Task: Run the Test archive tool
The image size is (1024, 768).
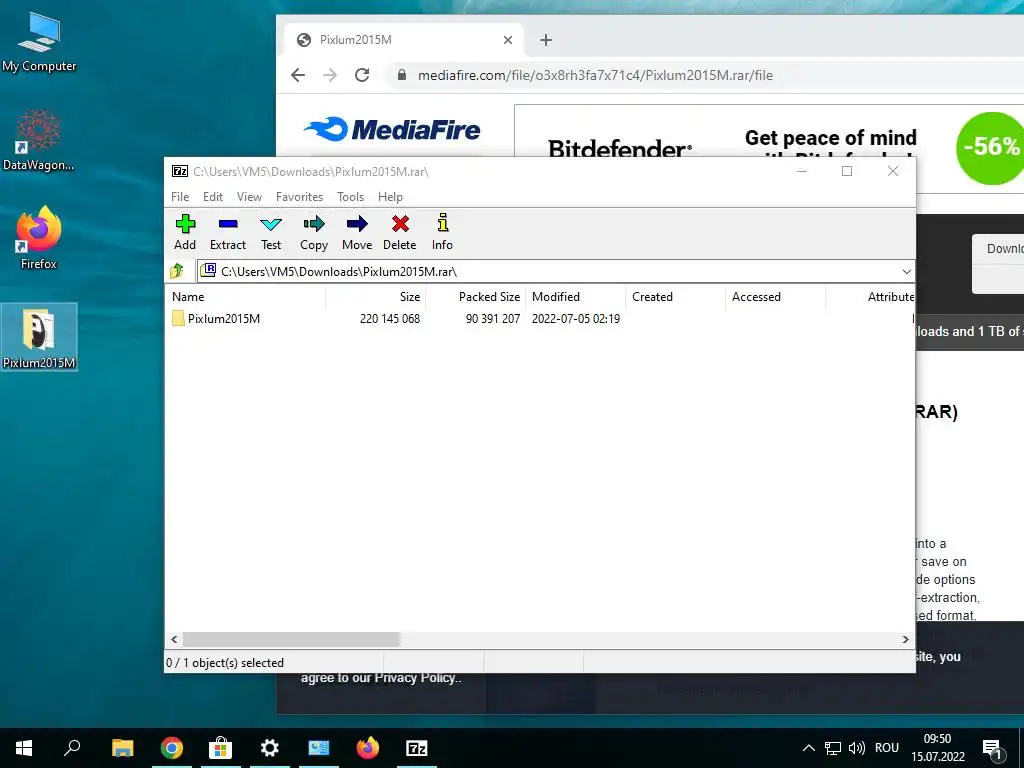Action: (x=270, y=232)
